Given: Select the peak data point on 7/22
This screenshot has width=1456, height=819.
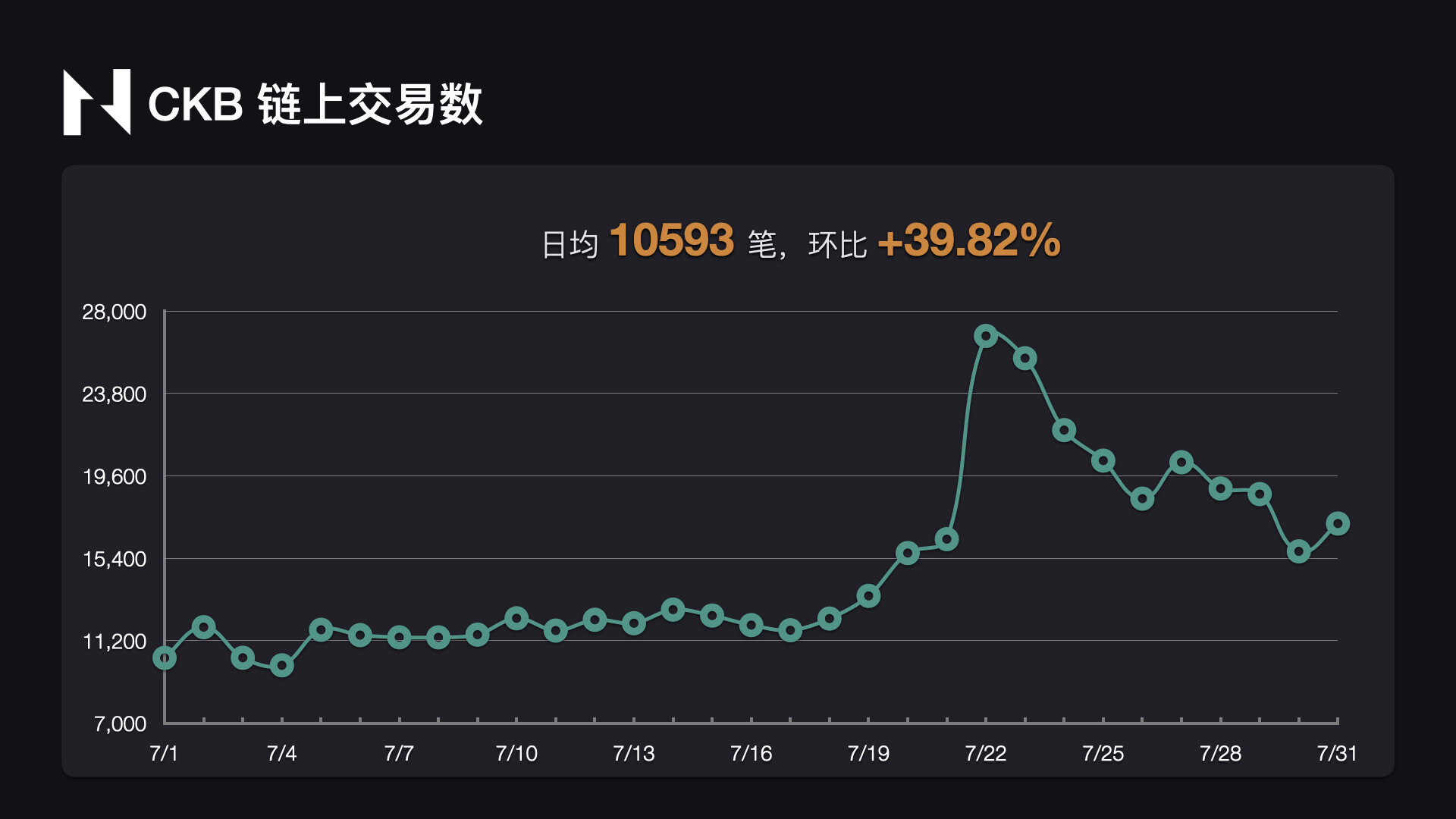Looking at the screenshot, I should click(986, 336).
